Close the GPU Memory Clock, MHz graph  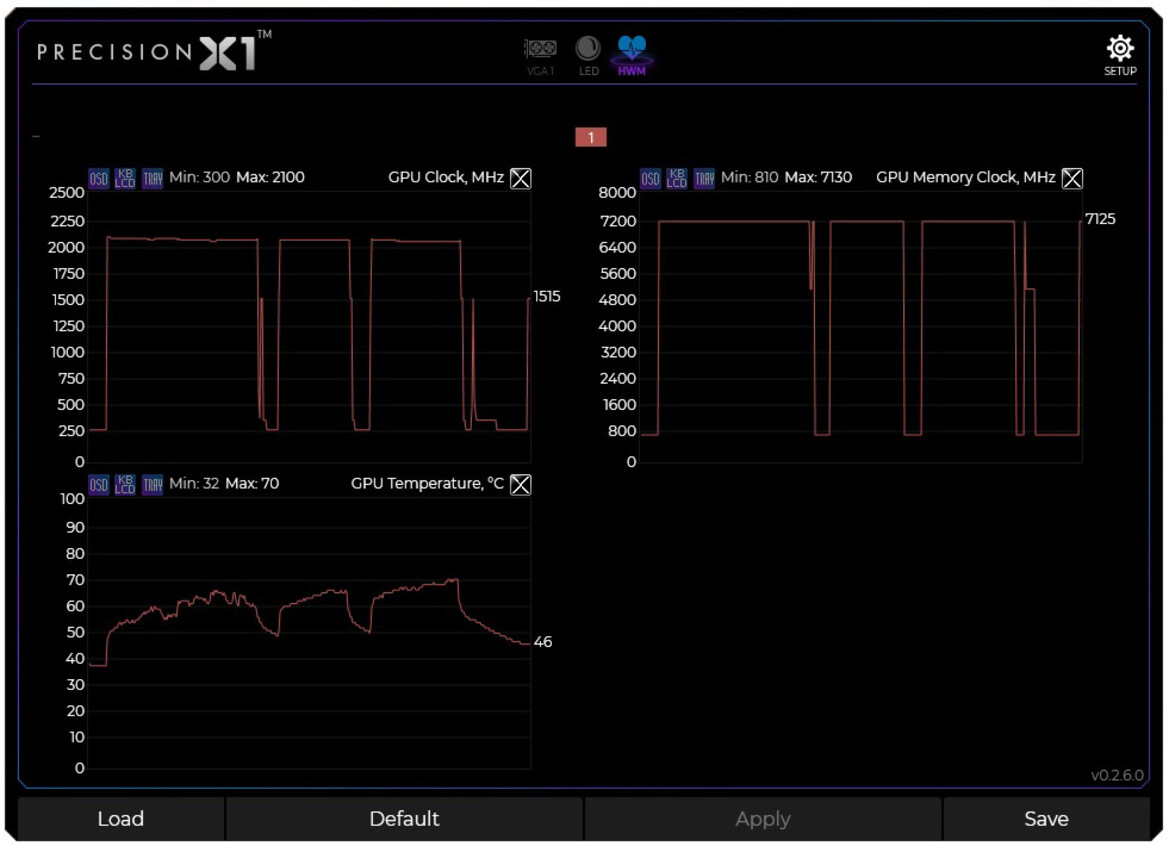[1072, 178]
